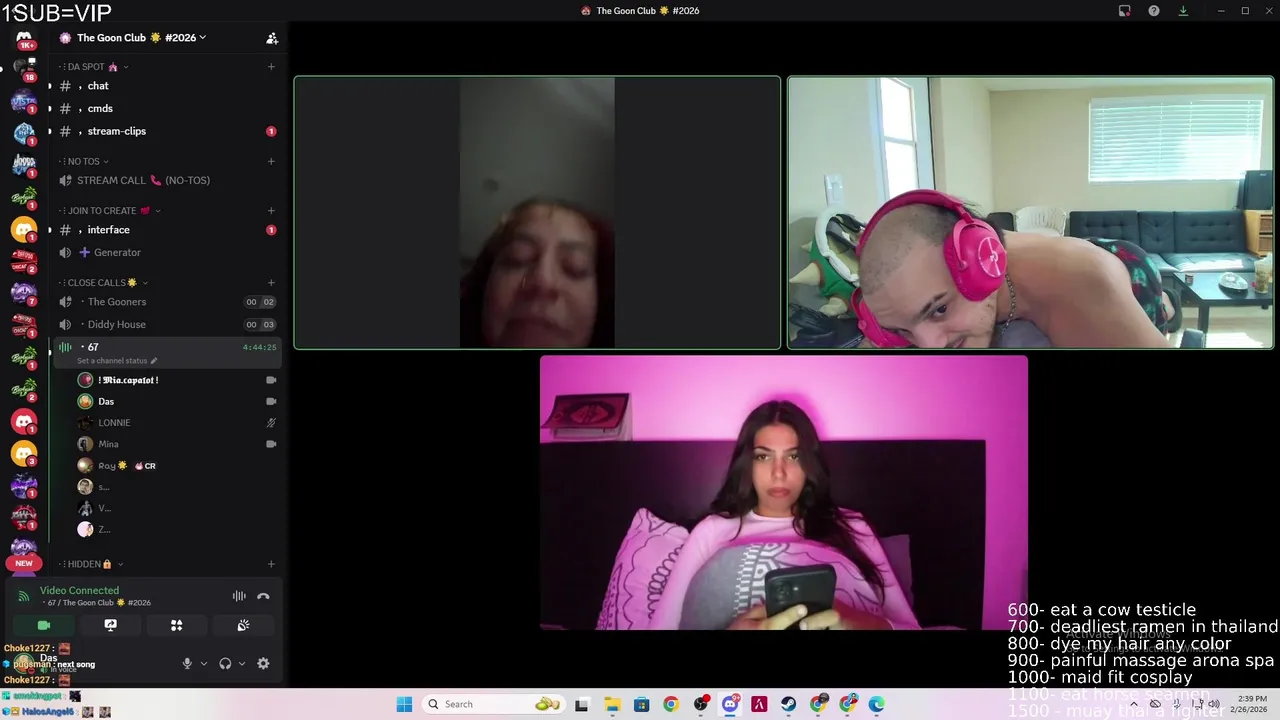Screen dimensions: 1280x720
Task: Show hidden system tray icons
Action: 1133,704
